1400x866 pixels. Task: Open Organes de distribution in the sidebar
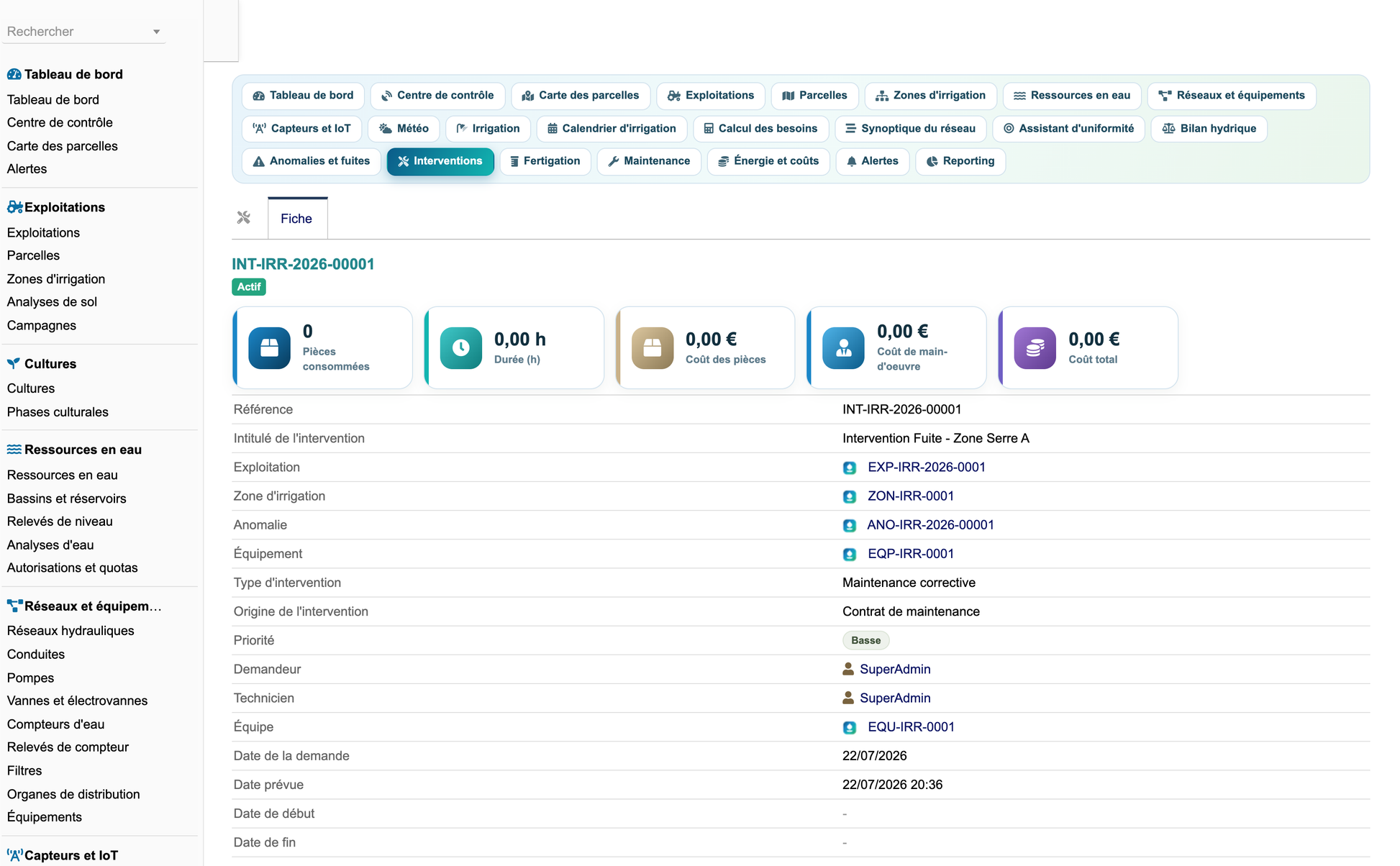click(x=73, y=794)
